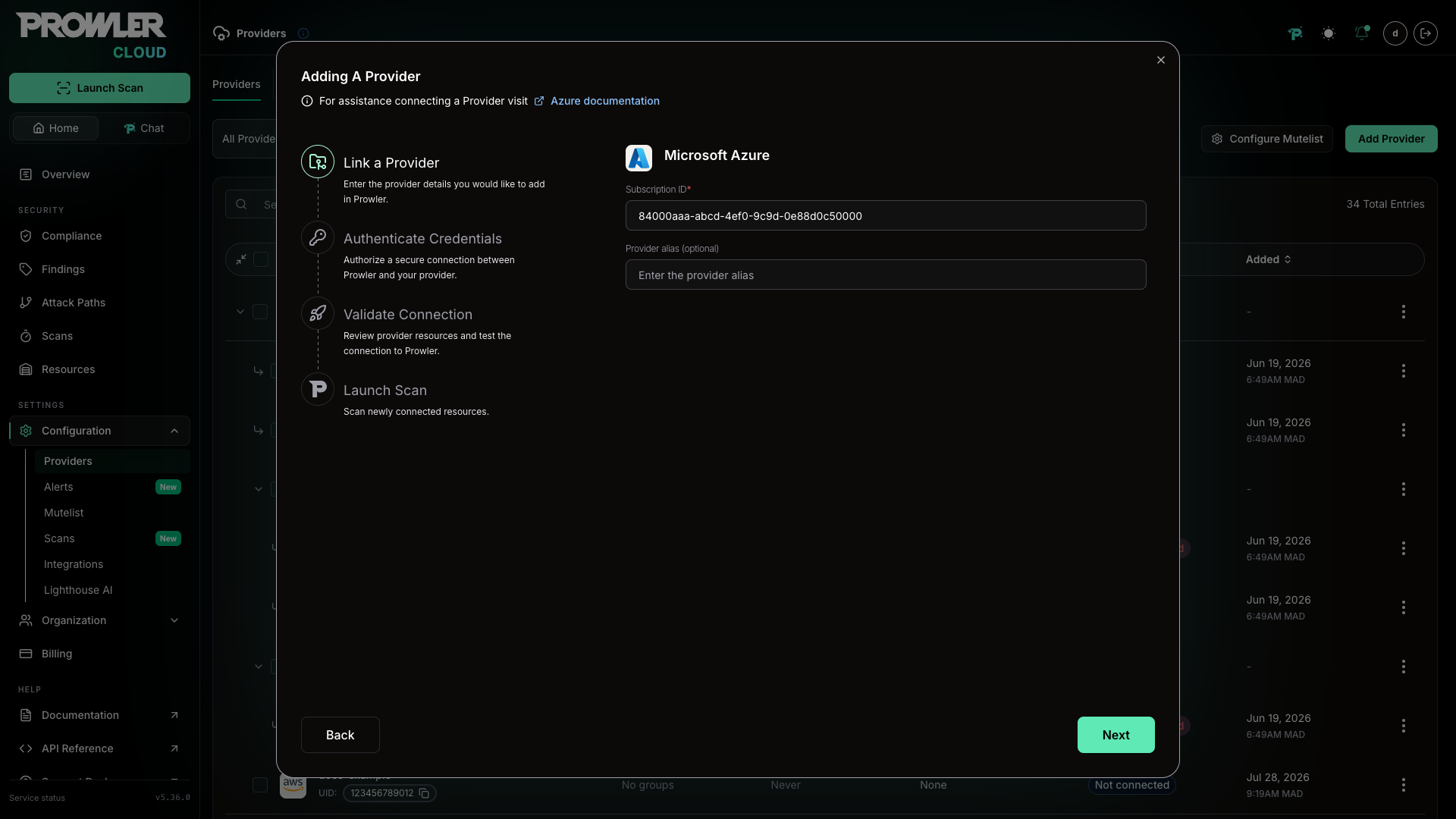Copy the UID 123456789012
The height and width of the screenshot is (819, 1456).
[x=425, y=793]
